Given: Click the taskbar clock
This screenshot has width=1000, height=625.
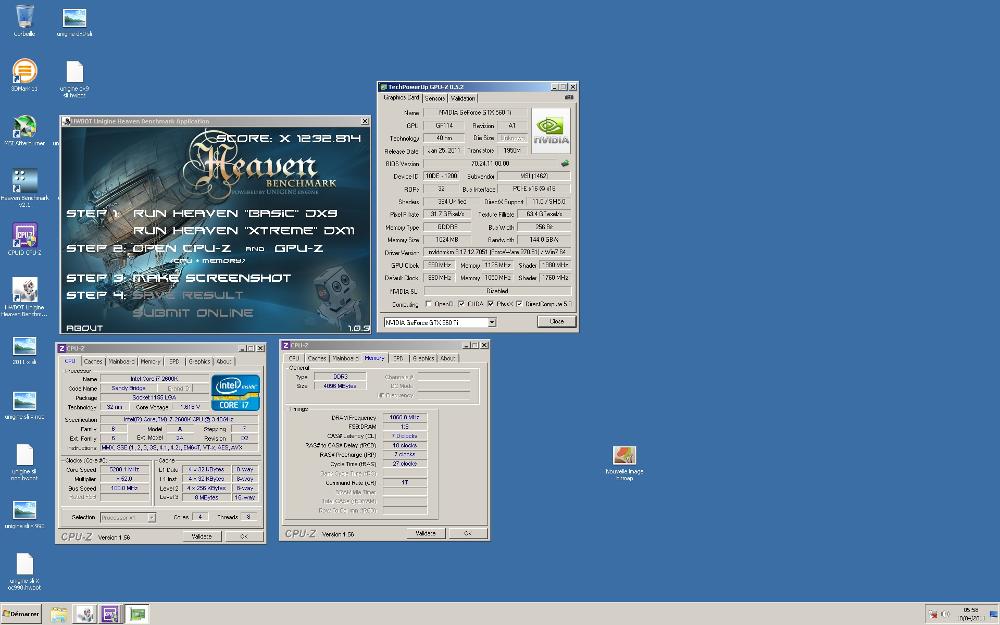Looking at the screenshot, I should coord(971,614).
